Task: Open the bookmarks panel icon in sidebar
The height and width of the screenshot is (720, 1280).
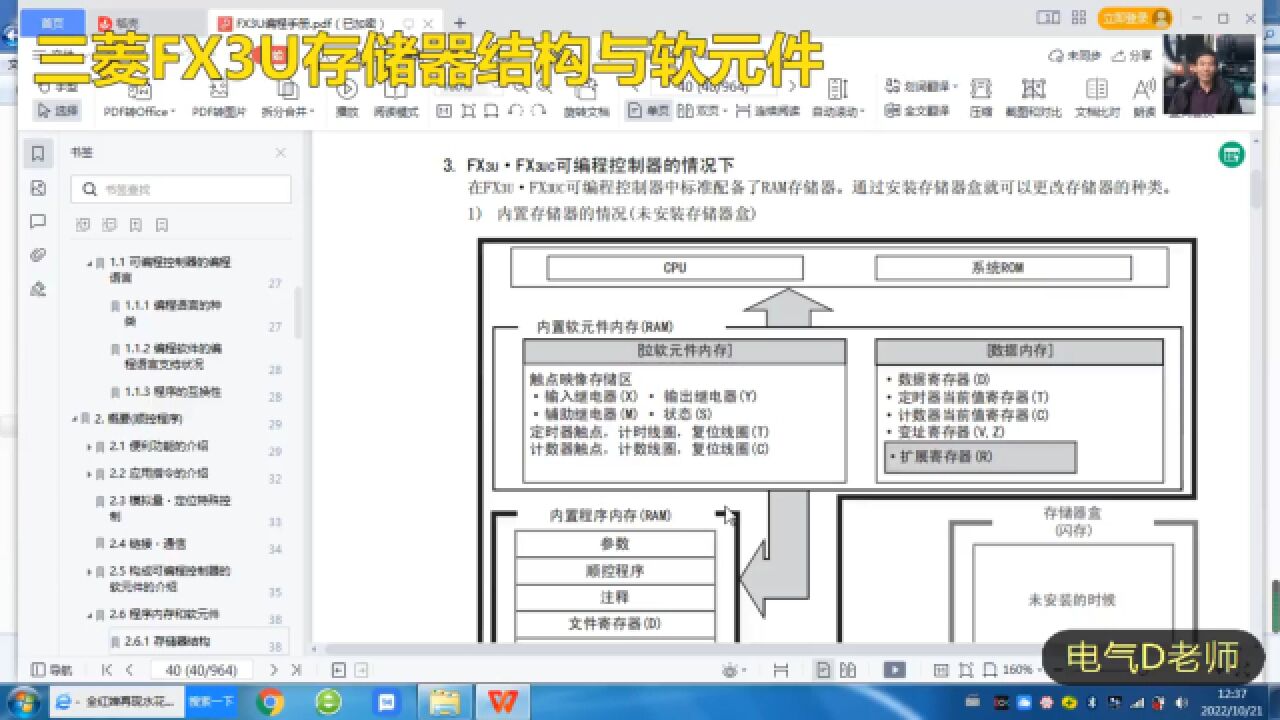Action: (38, 154)
